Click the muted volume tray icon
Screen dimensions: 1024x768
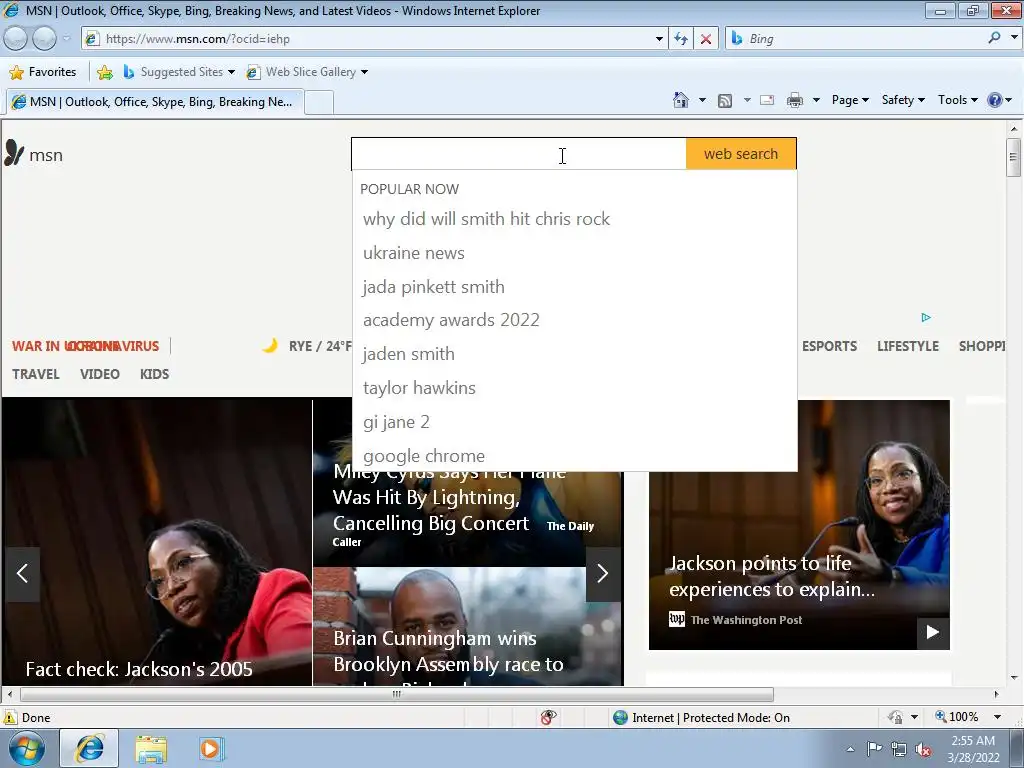coord(923,749)
